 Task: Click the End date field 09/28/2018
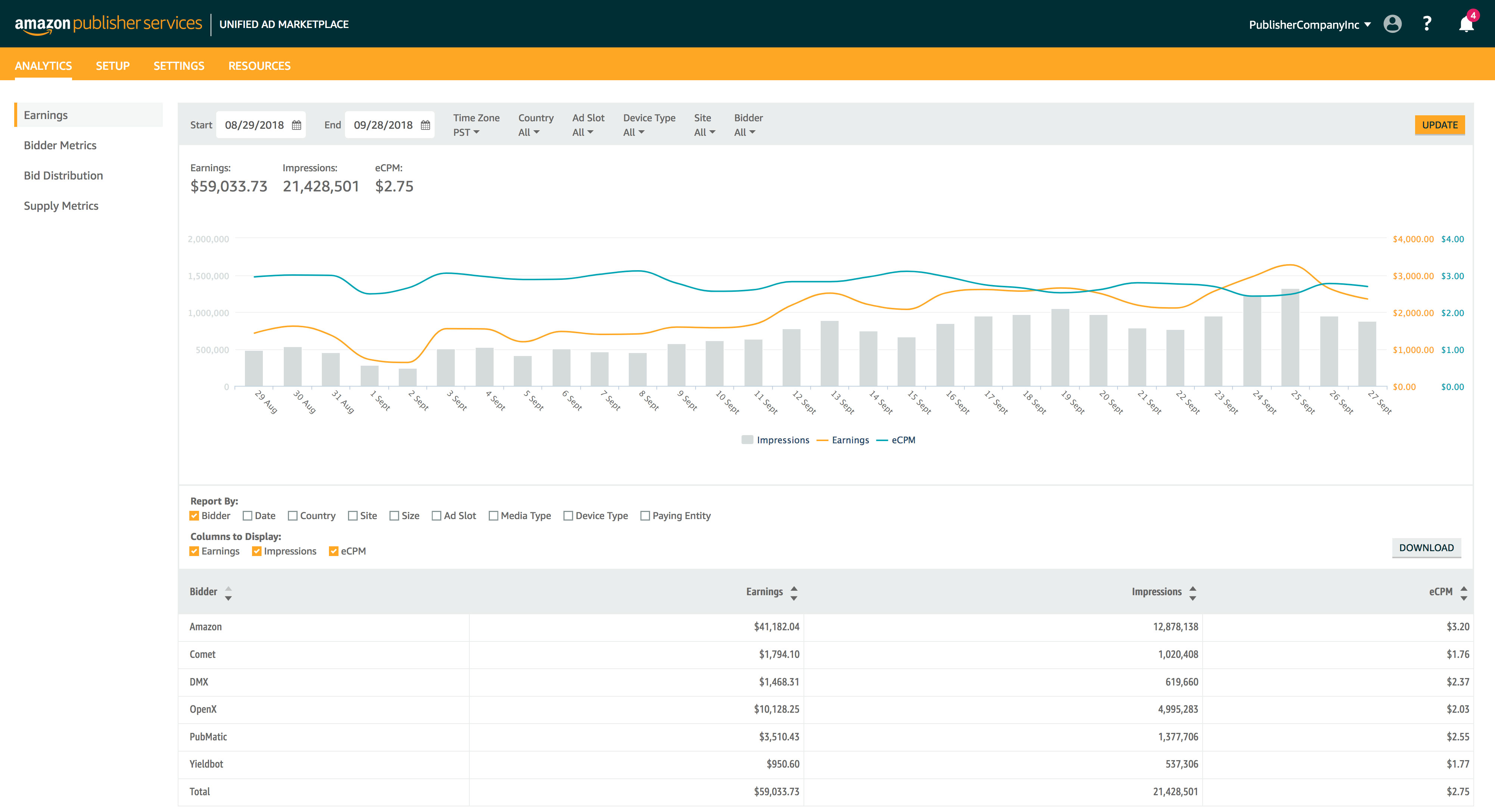point(389,125)
